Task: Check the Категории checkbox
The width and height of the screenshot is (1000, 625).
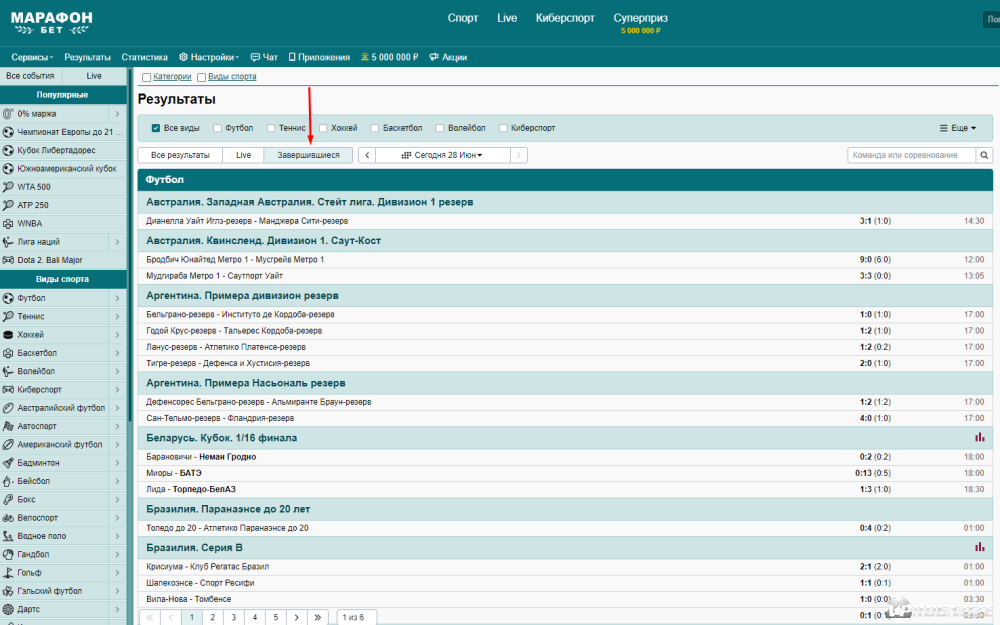Action: [147, 77]
